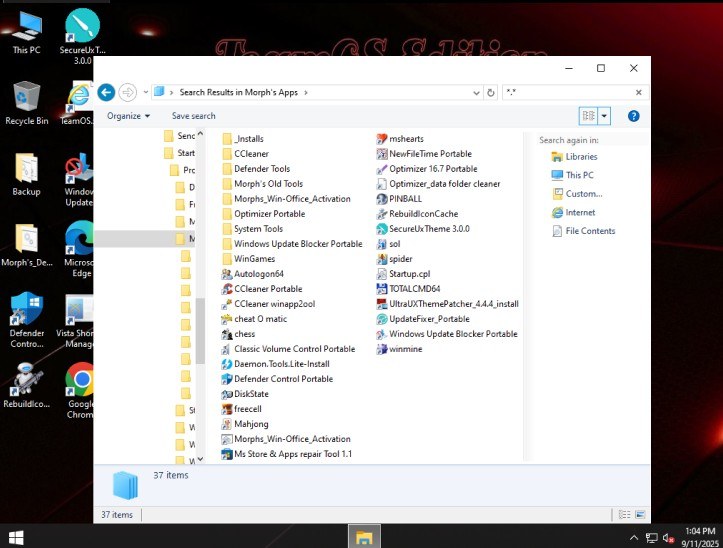Viewport: 723px width, 548px height.
Task: Click File Explorer taskbar button
Action: 364,536
